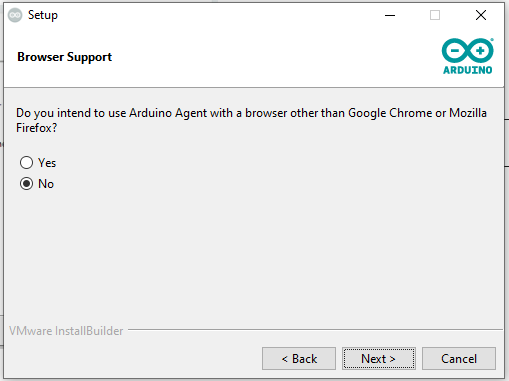509x381 pixels.
Task: Click the separator line beside VMware InstallBuilder
Action: [315, 330]
